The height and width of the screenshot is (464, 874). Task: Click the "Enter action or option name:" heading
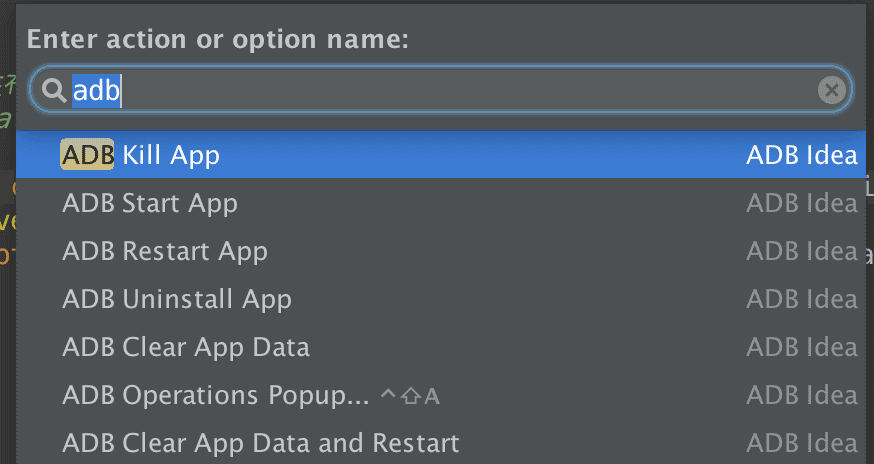tap(218, 40)
